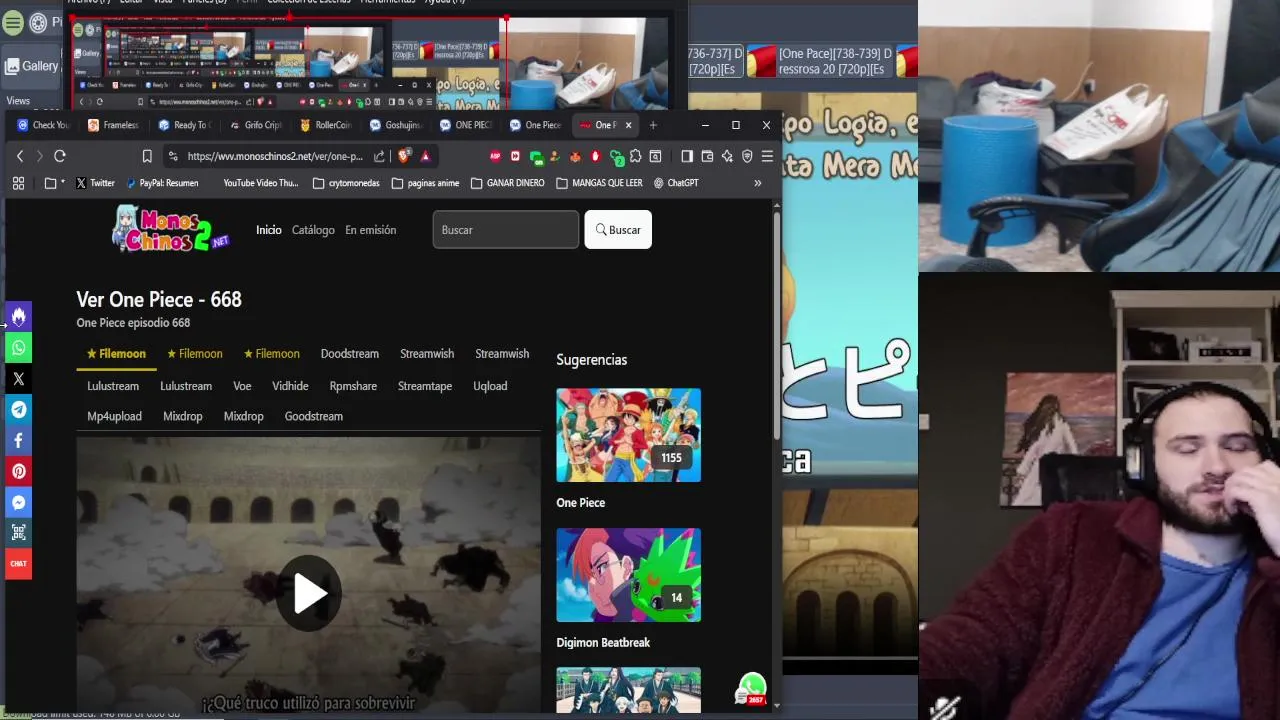This screenshot has width=1280, height=720.
Task: Select the Doodstream server tab
Action: (349, 354)
